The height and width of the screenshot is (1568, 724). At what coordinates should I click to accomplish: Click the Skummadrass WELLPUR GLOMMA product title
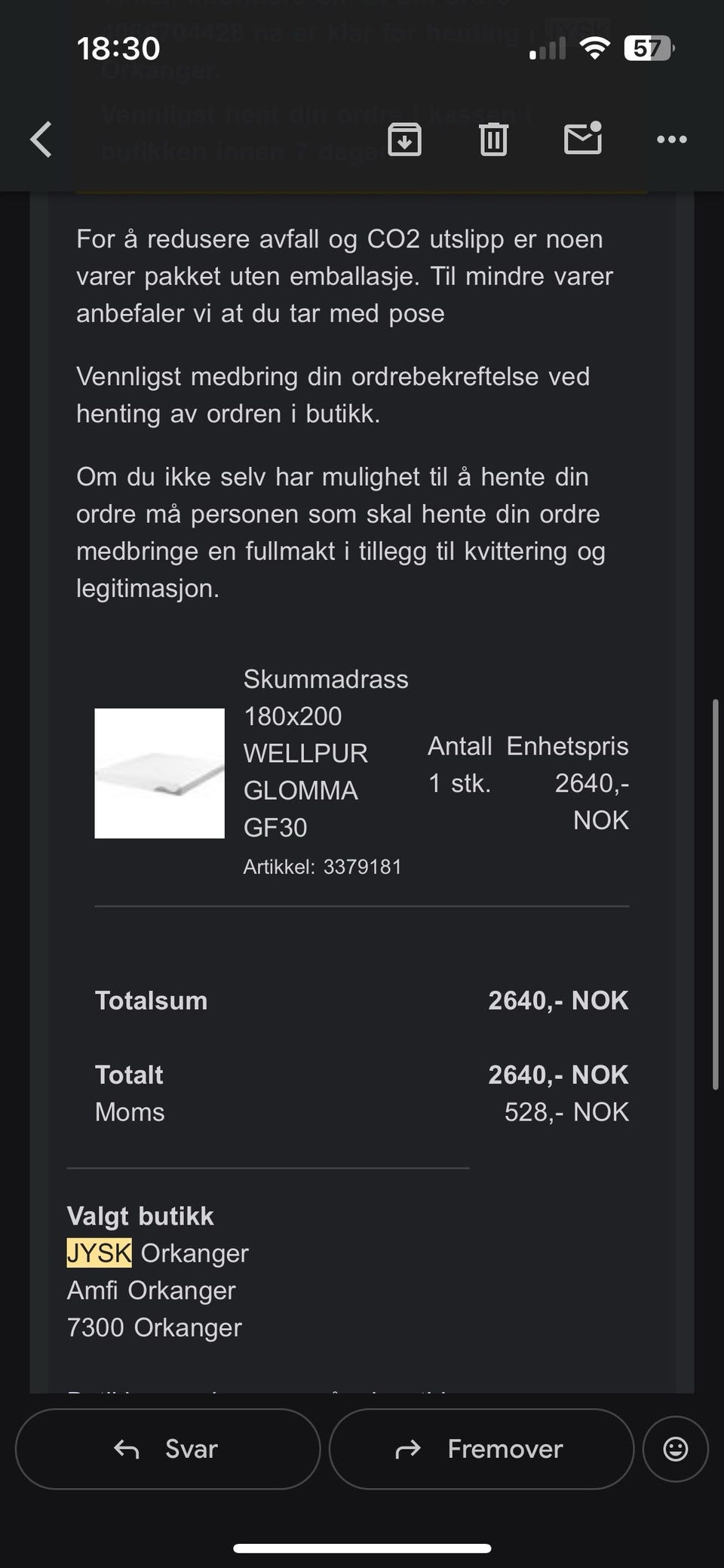tap(326, 753)
